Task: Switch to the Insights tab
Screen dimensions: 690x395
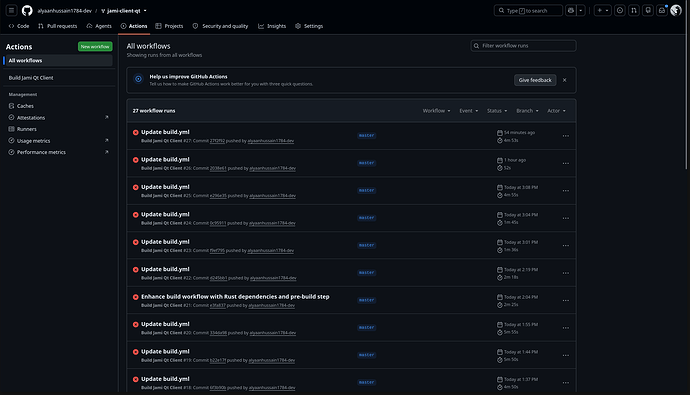Action: click(272, 26)
